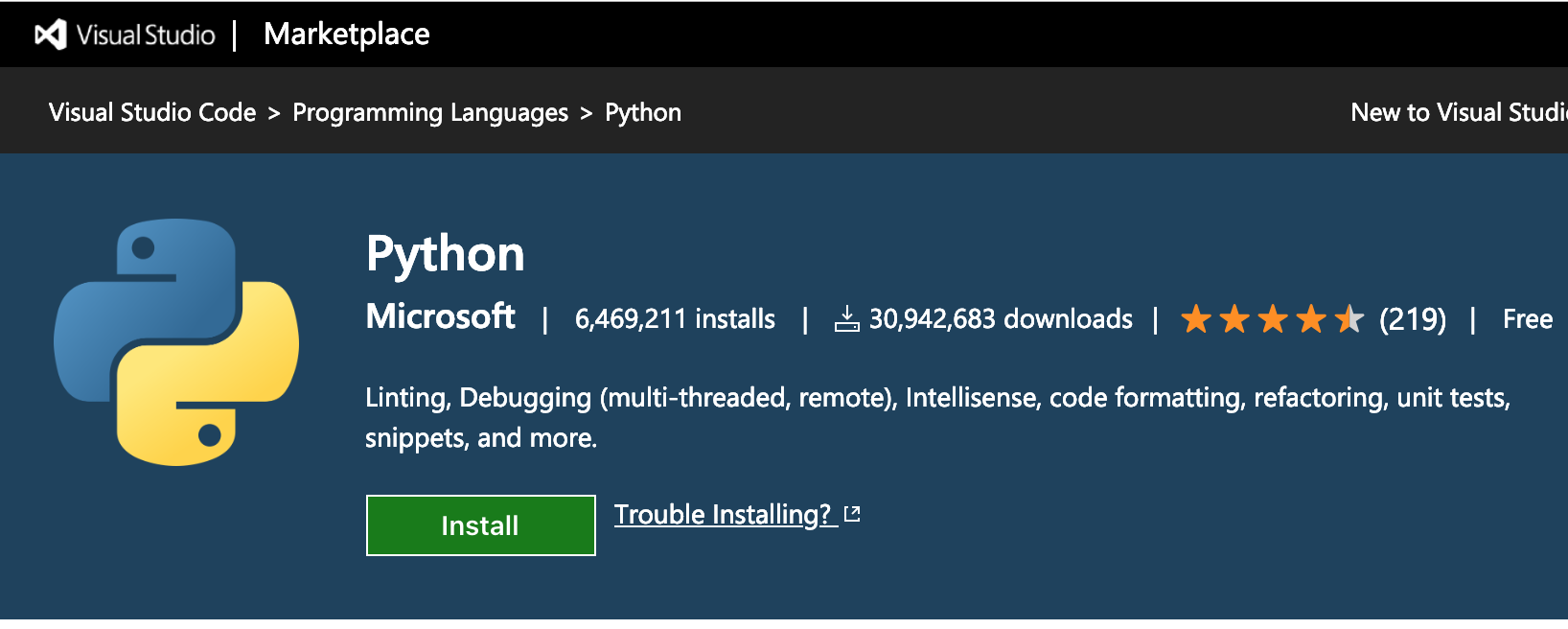Click the downloads tray icon
This screenshot has width=1568, height=629.
click(846, 318)
